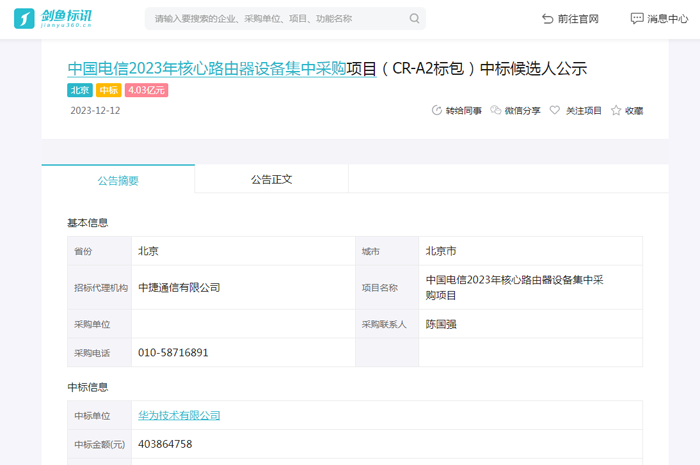The height and width of the screenshot is (465, 700).
Task: Click the 4.03亿元 amount tag
Action: click(146, 90)
